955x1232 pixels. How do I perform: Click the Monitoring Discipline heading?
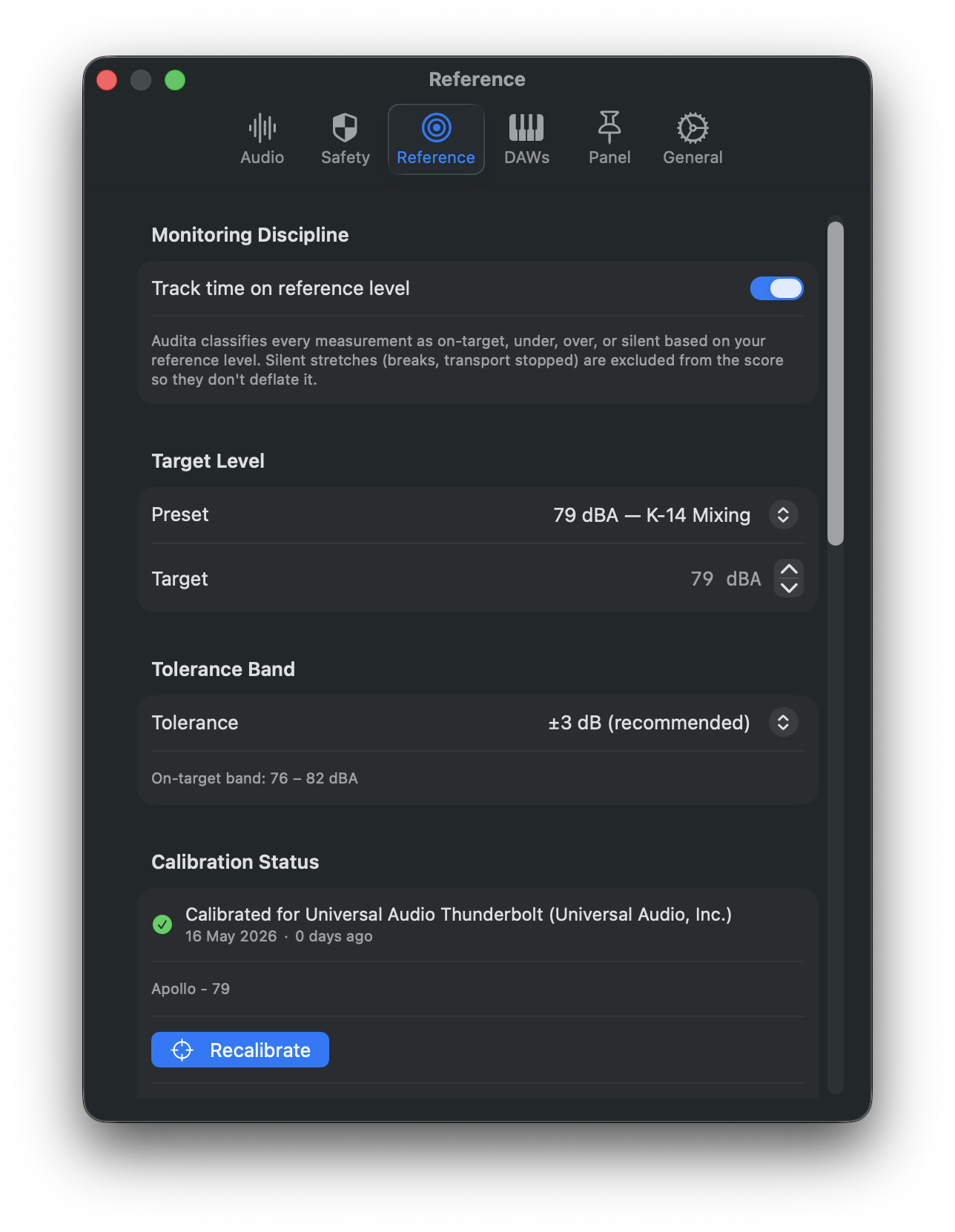pos(250,235)
